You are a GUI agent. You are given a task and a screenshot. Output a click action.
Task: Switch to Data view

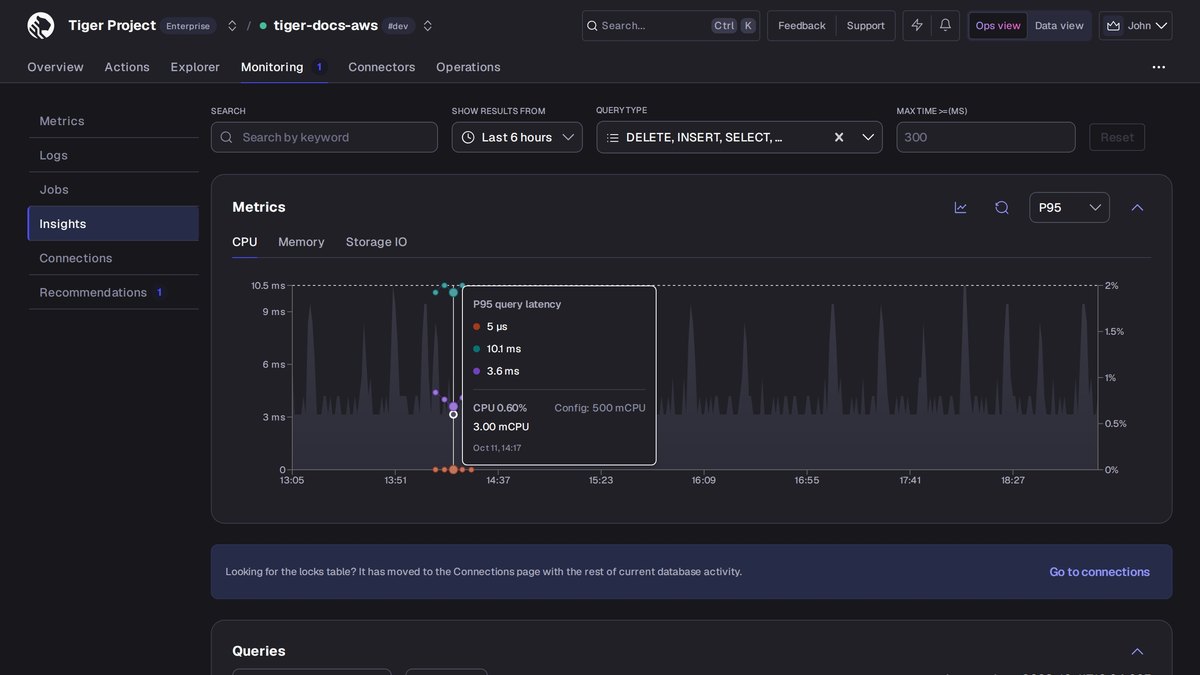click(1059, 26)
